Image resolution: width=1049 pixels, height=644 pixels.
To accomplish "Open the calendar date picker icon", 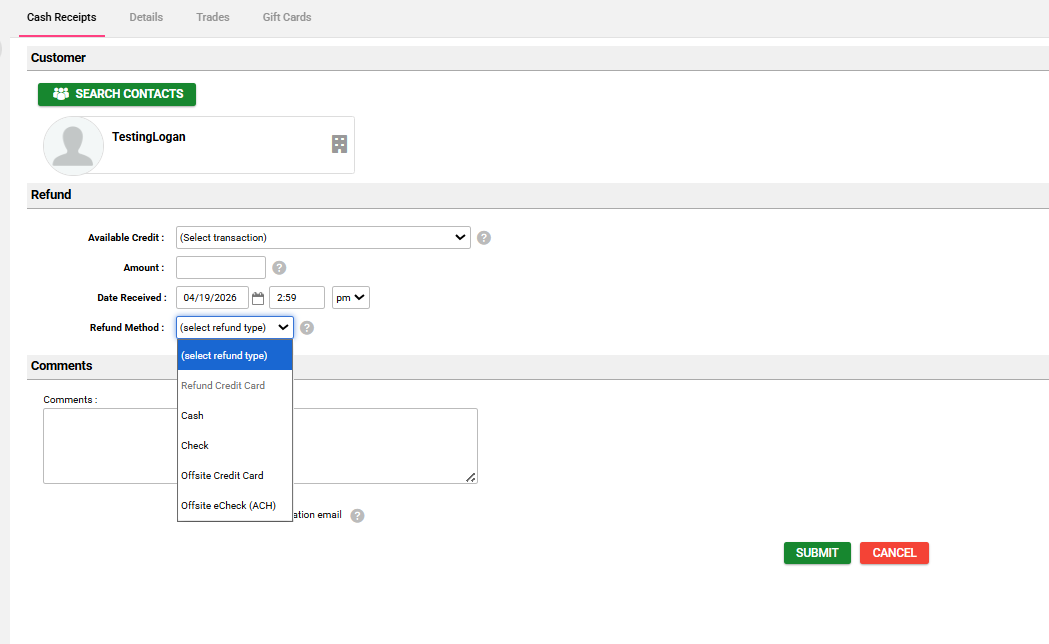I will 258,298.
